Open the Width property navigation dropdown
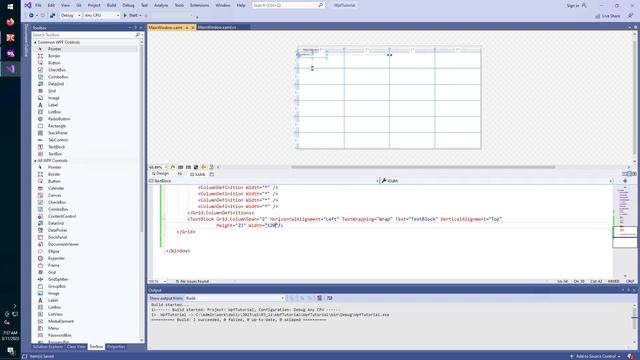This screenshot has width=640, height=360. click(x=497, y=181)
